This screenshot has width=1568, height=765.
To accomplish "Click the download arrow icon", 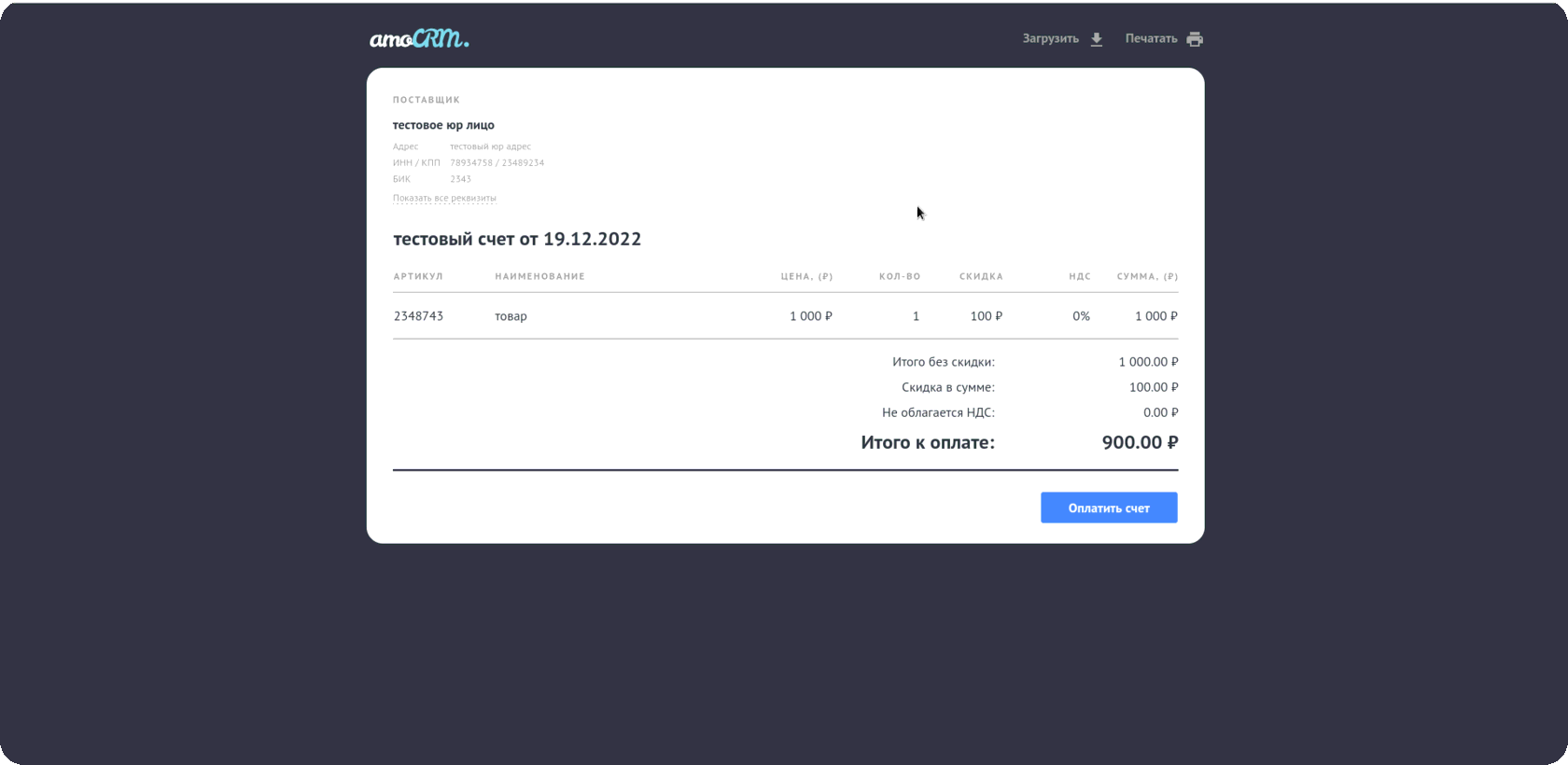I will pos(1097,39).
